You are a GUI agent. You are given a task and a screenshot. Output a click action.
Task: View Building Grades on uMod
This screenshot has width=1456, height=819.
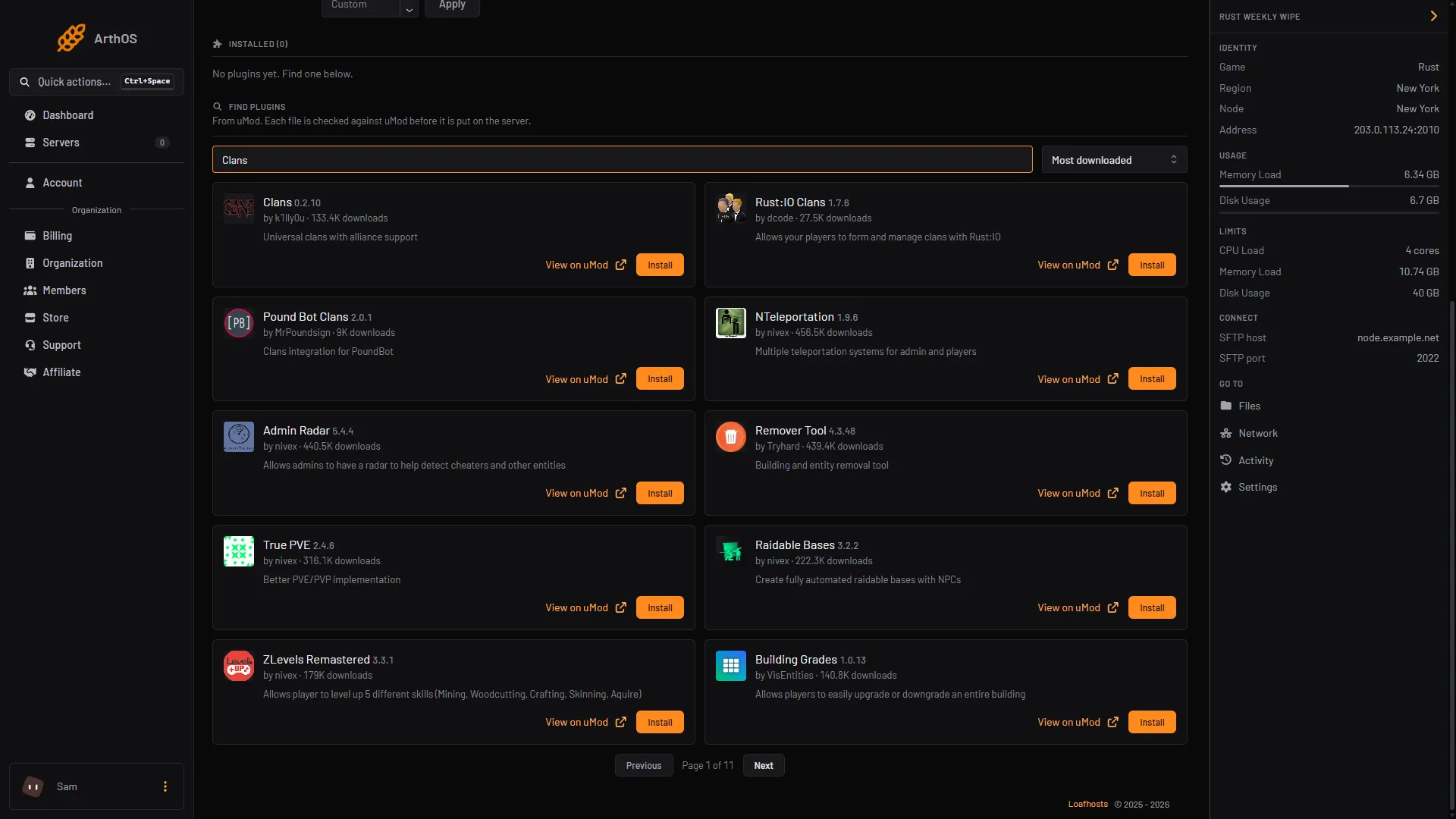1078,723
